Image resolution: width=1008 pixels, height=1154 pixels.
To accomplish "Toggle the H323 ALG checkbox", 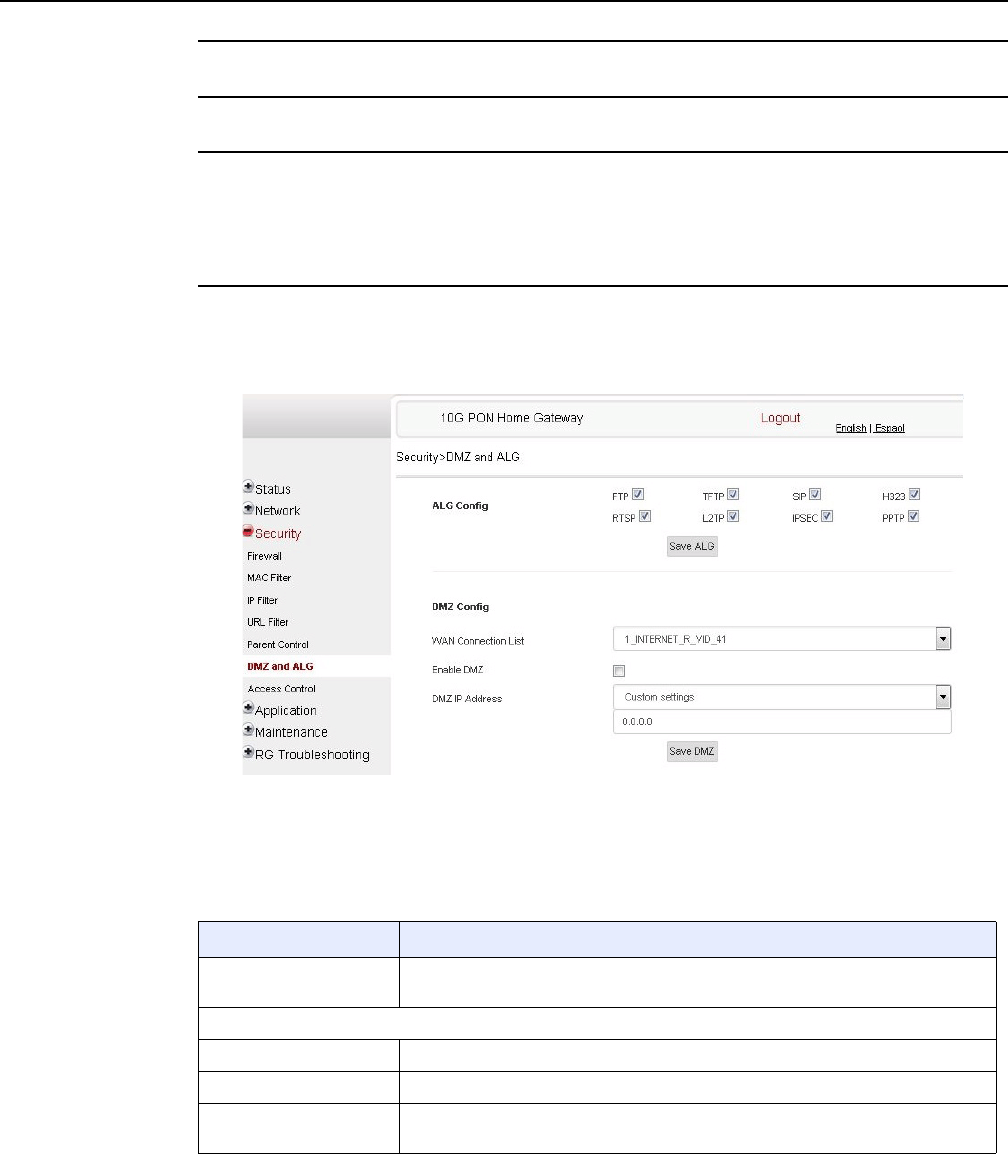I will pyautogui.click(x=914, y=495).
